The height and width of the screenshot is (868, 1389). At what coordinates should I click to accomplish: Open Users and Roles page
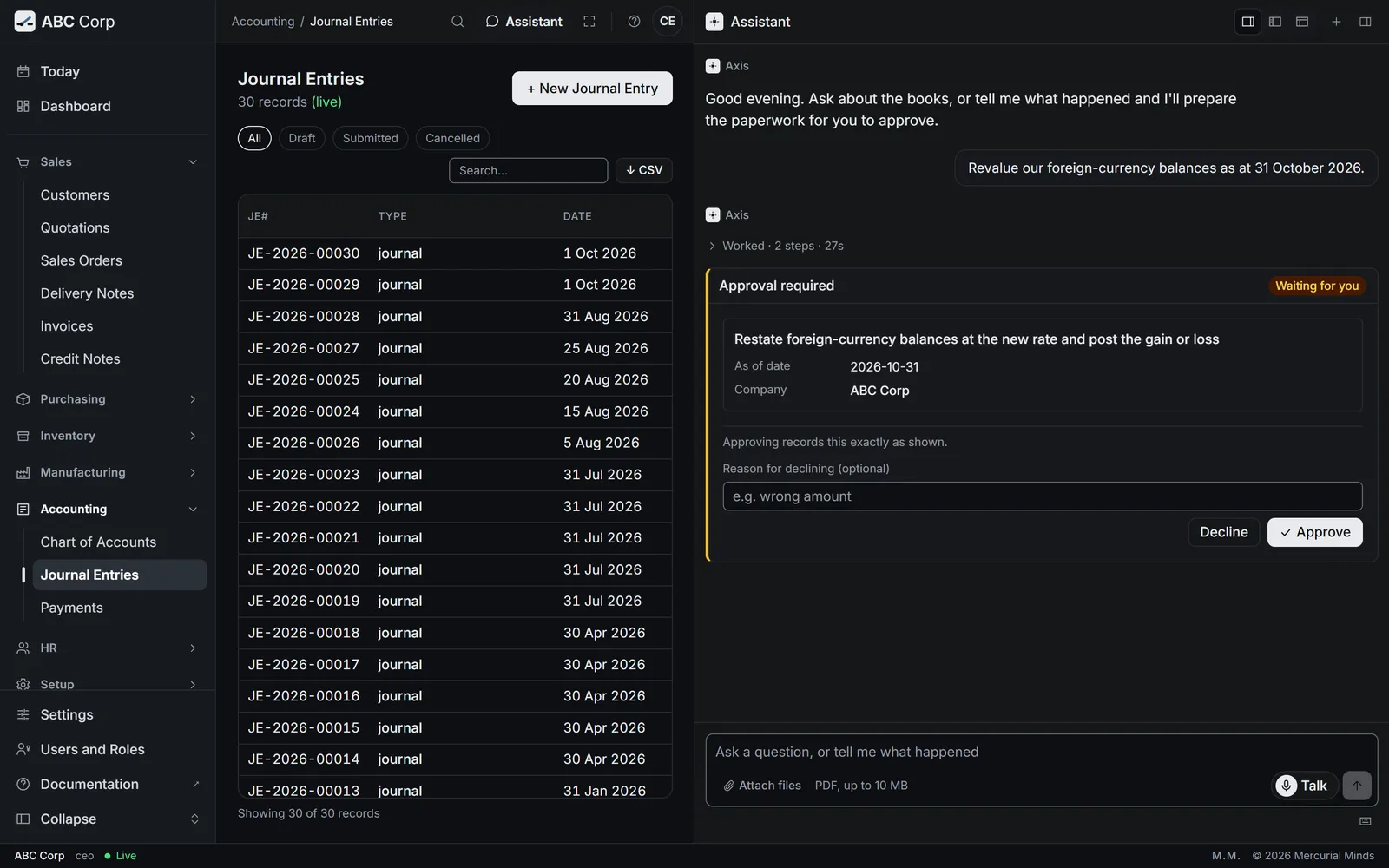(x=108, y=750)
